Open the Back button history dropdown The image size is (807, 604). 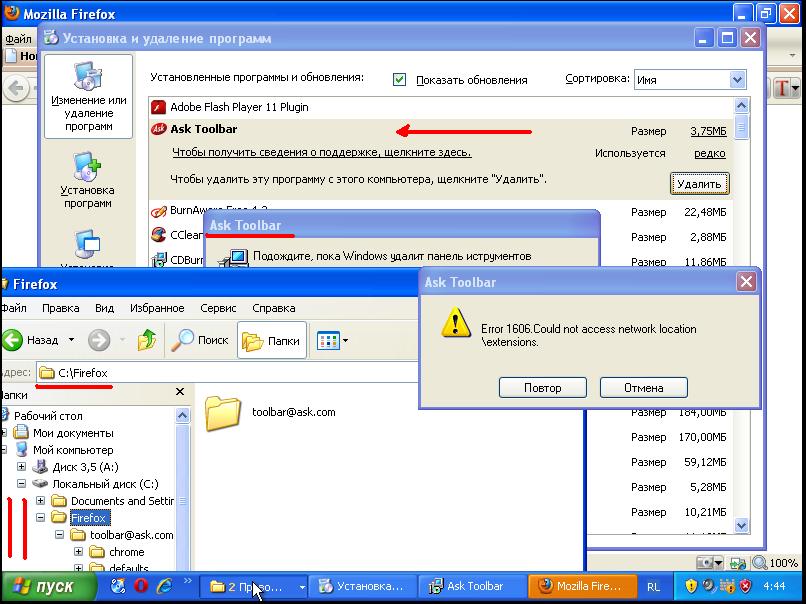72,340
